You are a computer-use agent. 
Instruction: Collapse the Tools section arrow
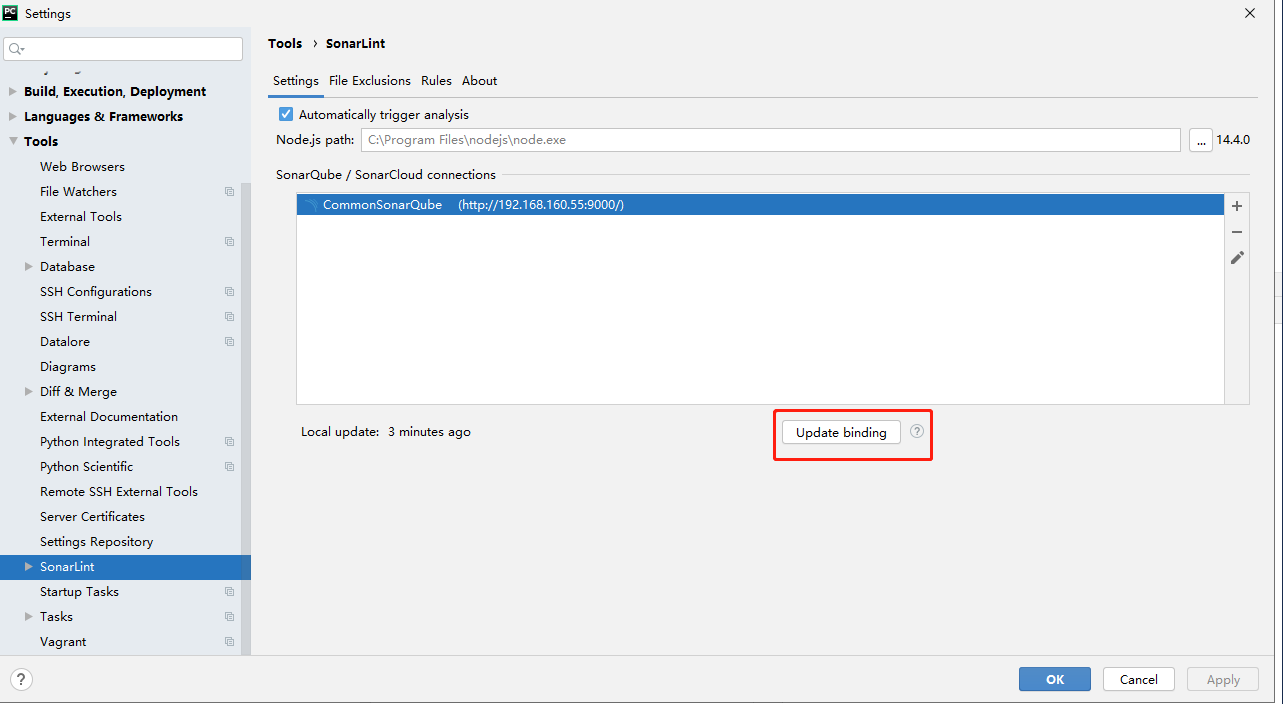(x=13, y=142)
